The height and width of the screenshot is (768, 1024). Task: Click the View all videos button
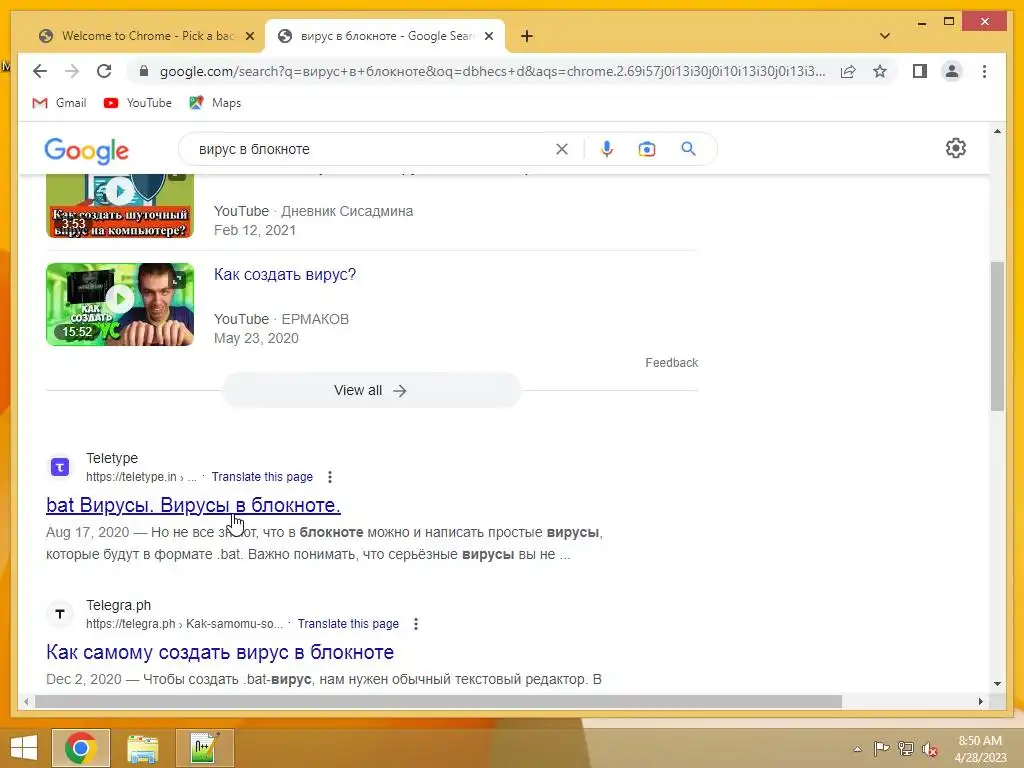click(372, 390)
